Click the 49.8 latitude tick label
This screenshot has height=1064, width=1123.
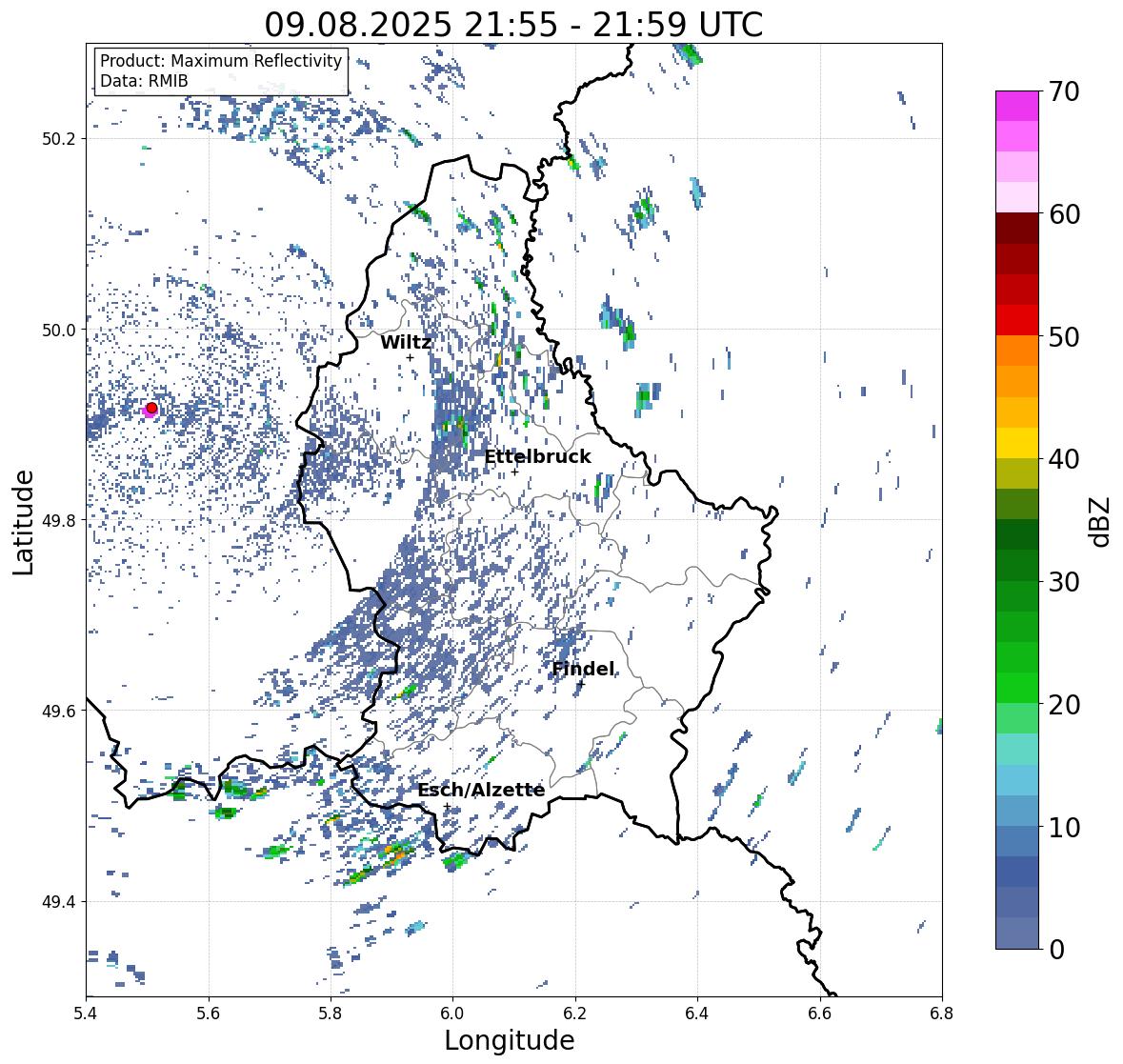tap(59, 520)
